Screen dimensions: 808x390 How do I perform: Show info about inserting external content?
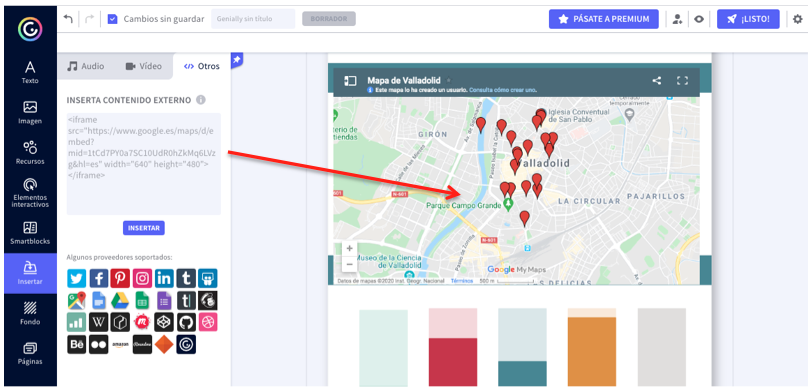pos(200,99)
